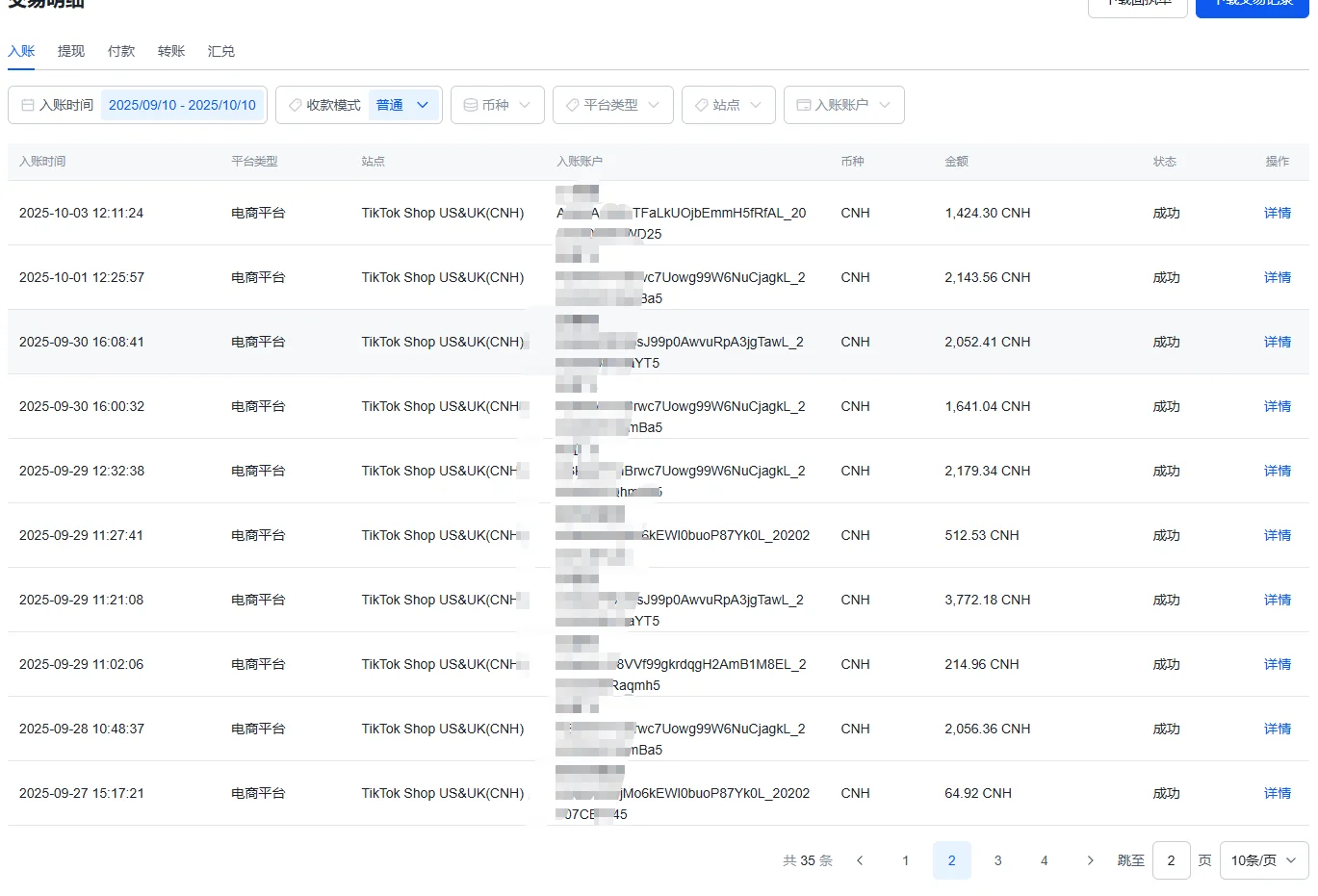Expand the 站点 filter dropdown
The image size is (1318, 896).
pyautogui.click(x=729, y=105)
